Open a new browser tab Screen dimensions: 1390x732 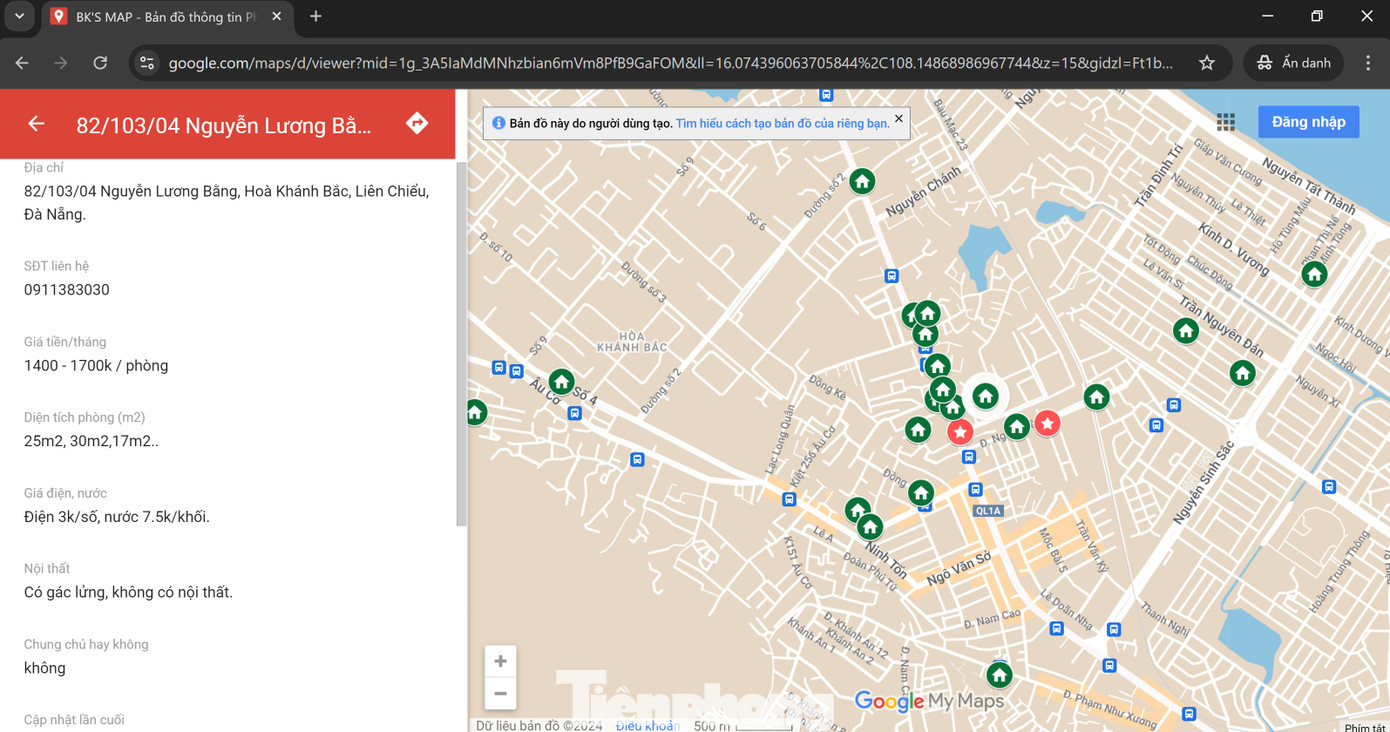coord(316,17)
